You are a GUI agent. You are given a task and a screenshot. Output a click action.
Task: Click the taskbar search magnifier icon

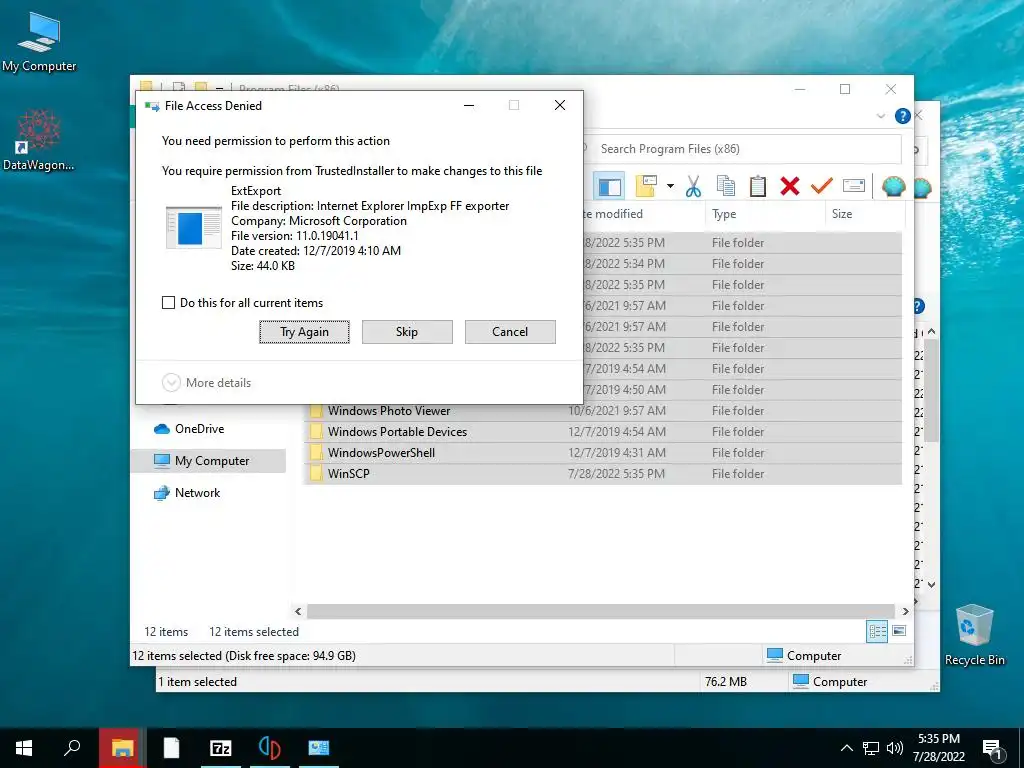point(72,748)
